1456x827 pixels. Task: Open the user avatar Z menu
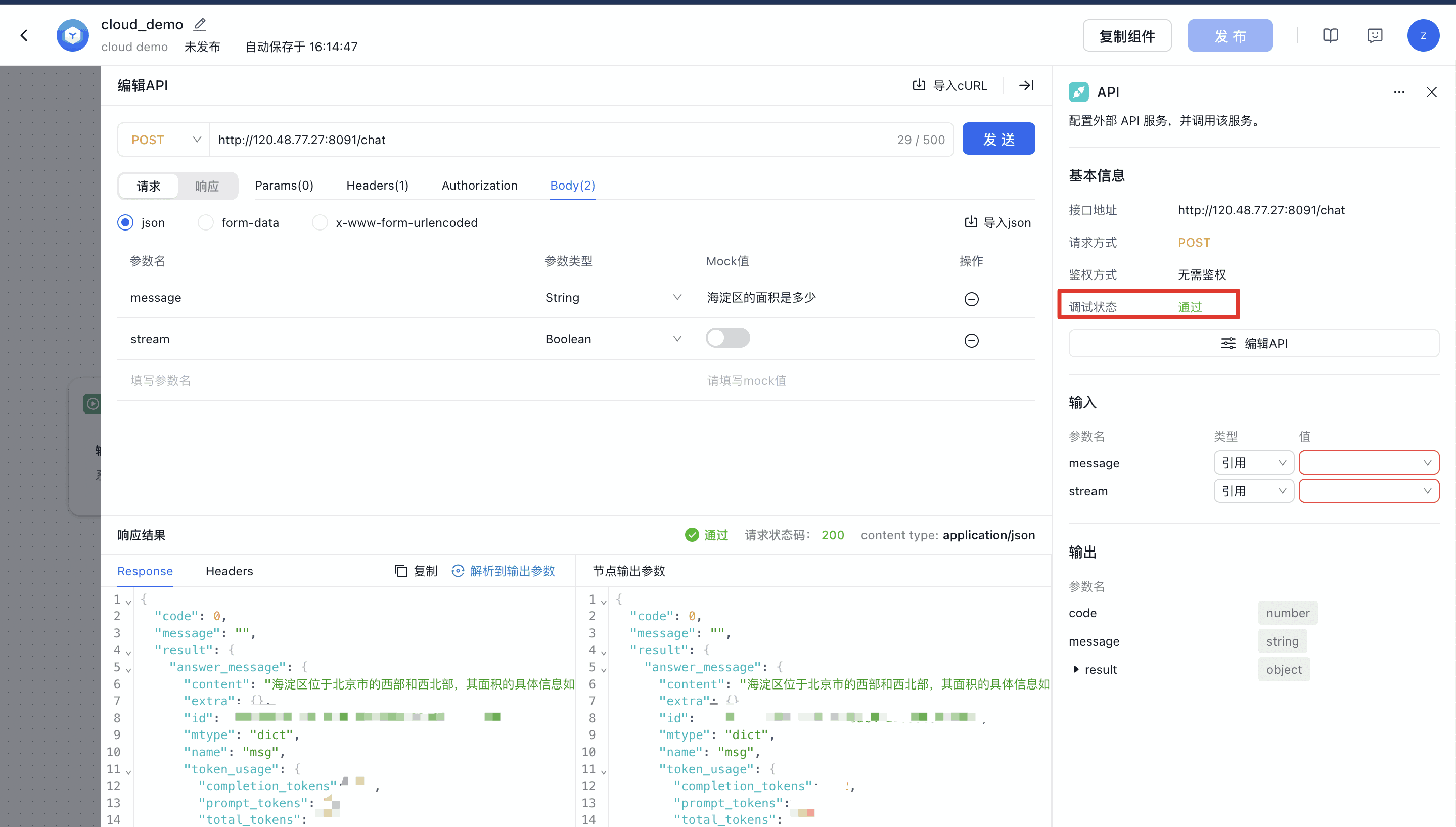pos(1423,35)
